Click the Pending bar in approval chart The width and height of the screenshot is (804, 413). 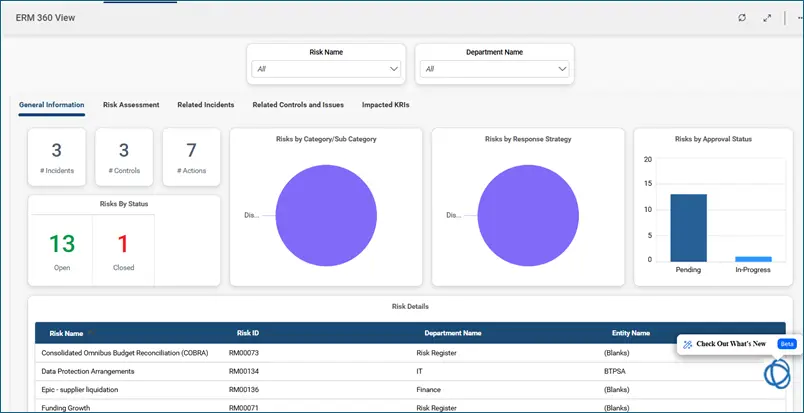click(688, 227)
